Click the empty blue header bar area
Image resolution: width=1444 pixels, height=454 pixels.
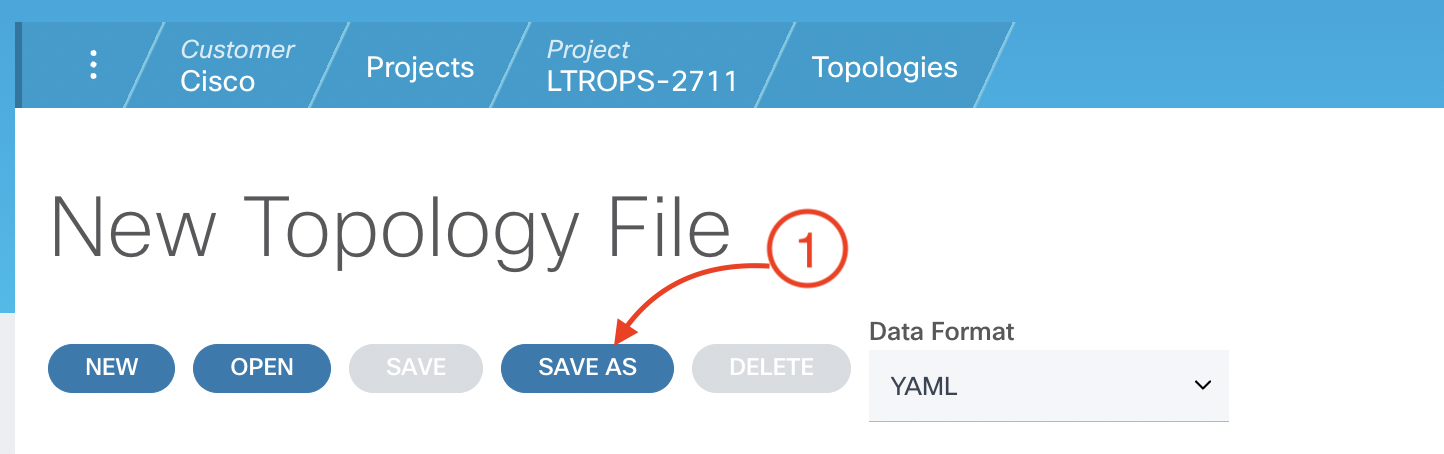click(x=1220, y=60)
